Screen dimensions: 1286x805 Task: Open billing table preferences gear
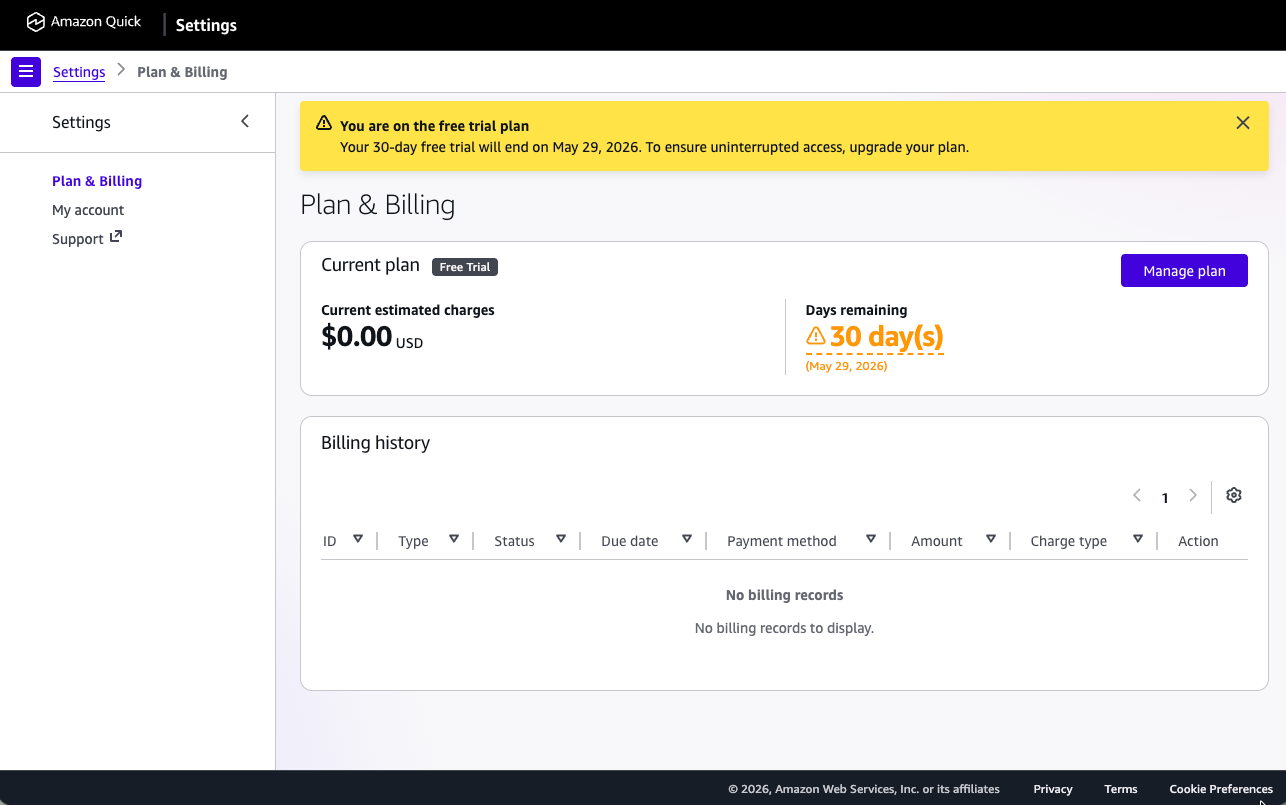coord(1233,496)
